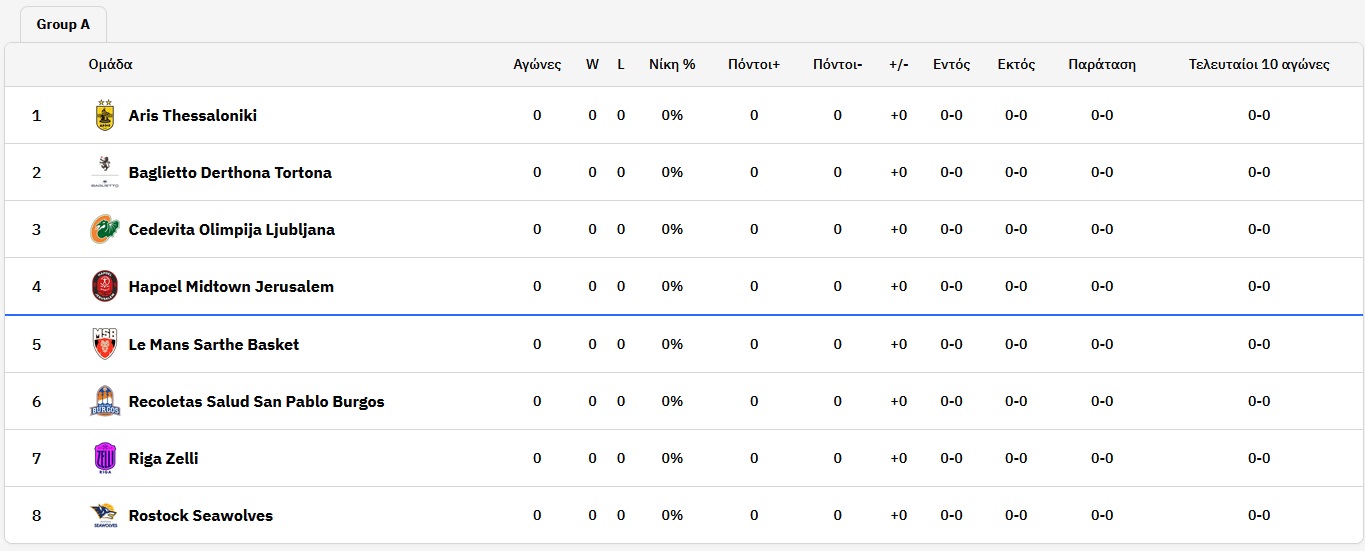This screenshot has height=551, width=1365.
Task: Click the Παράταση column header
Action: click(1102, 65)
